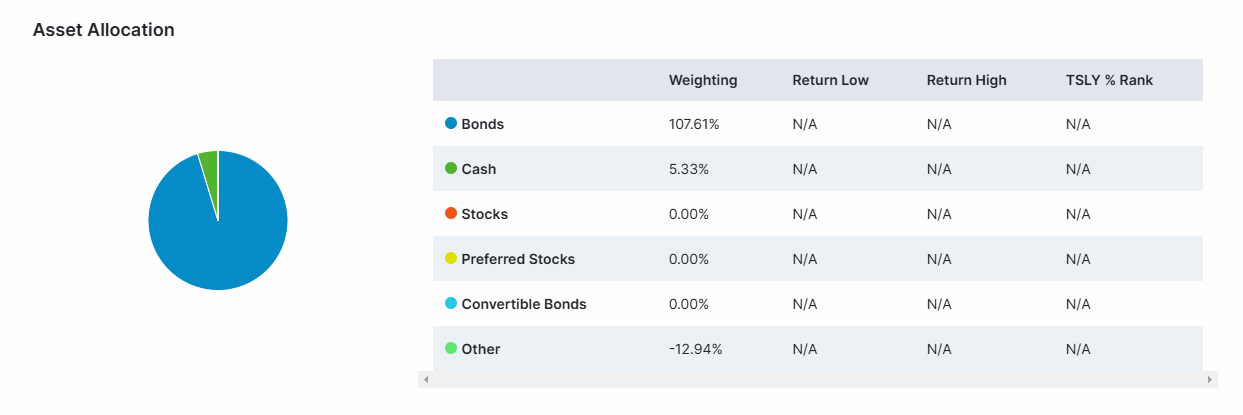Screen dimensions: 1243x415
Task: Click the orange Stocks legend dot
Action: coord(451,214)
